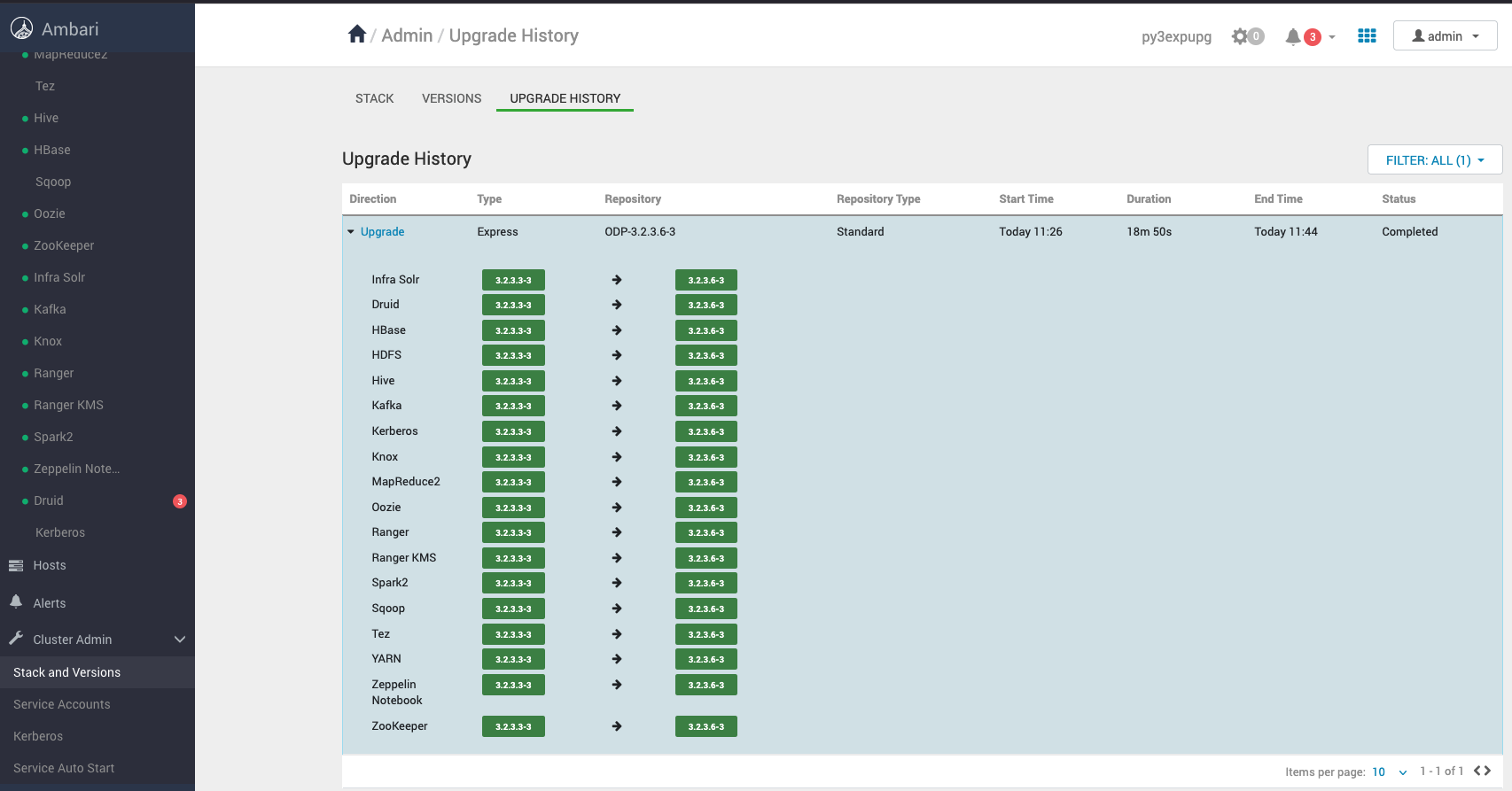
Task: Click the Alerts bell icon in sidebar
Action: 16,601
